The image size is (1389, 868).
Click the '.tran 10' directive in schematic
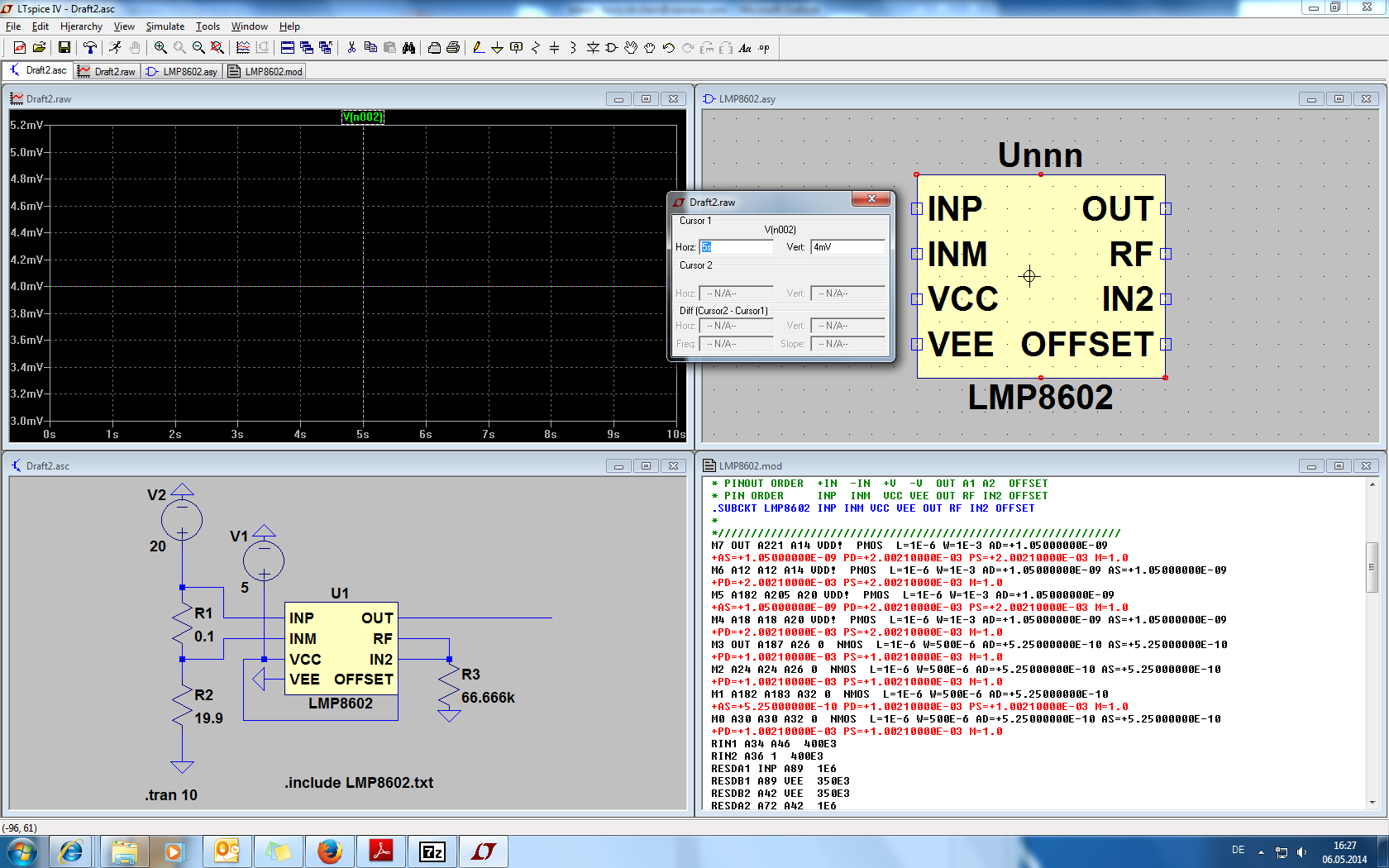pos(171,794)
